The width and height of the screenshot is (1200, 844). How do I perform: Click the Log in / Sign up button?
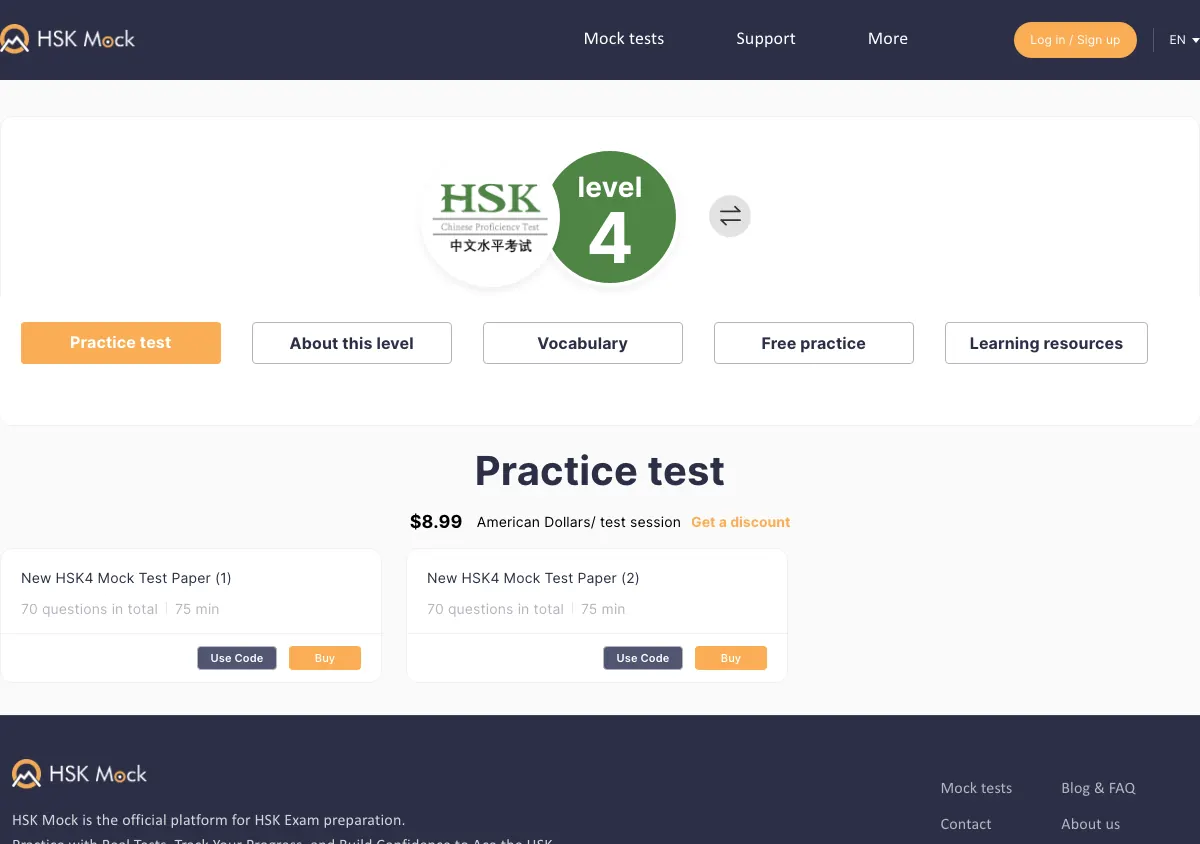coord(1075,40)
